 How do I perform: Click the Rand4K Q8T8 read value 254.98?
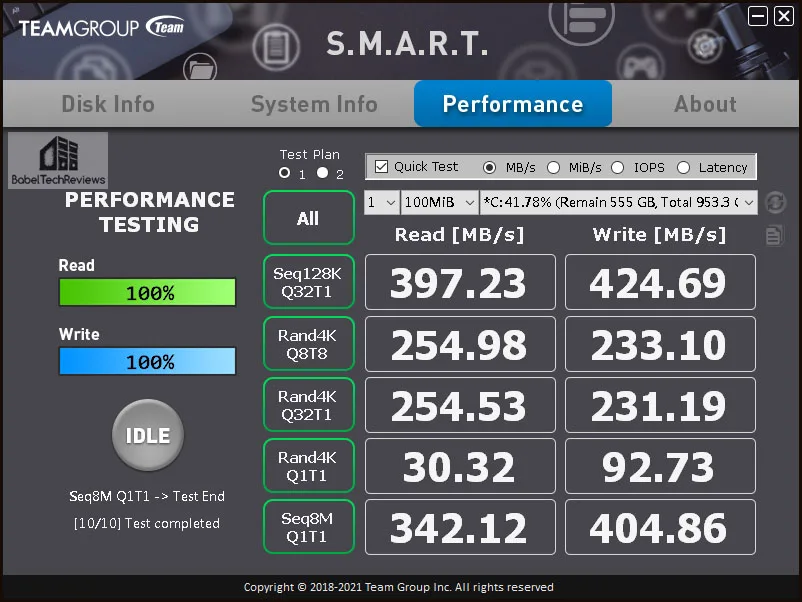(460, 344)
